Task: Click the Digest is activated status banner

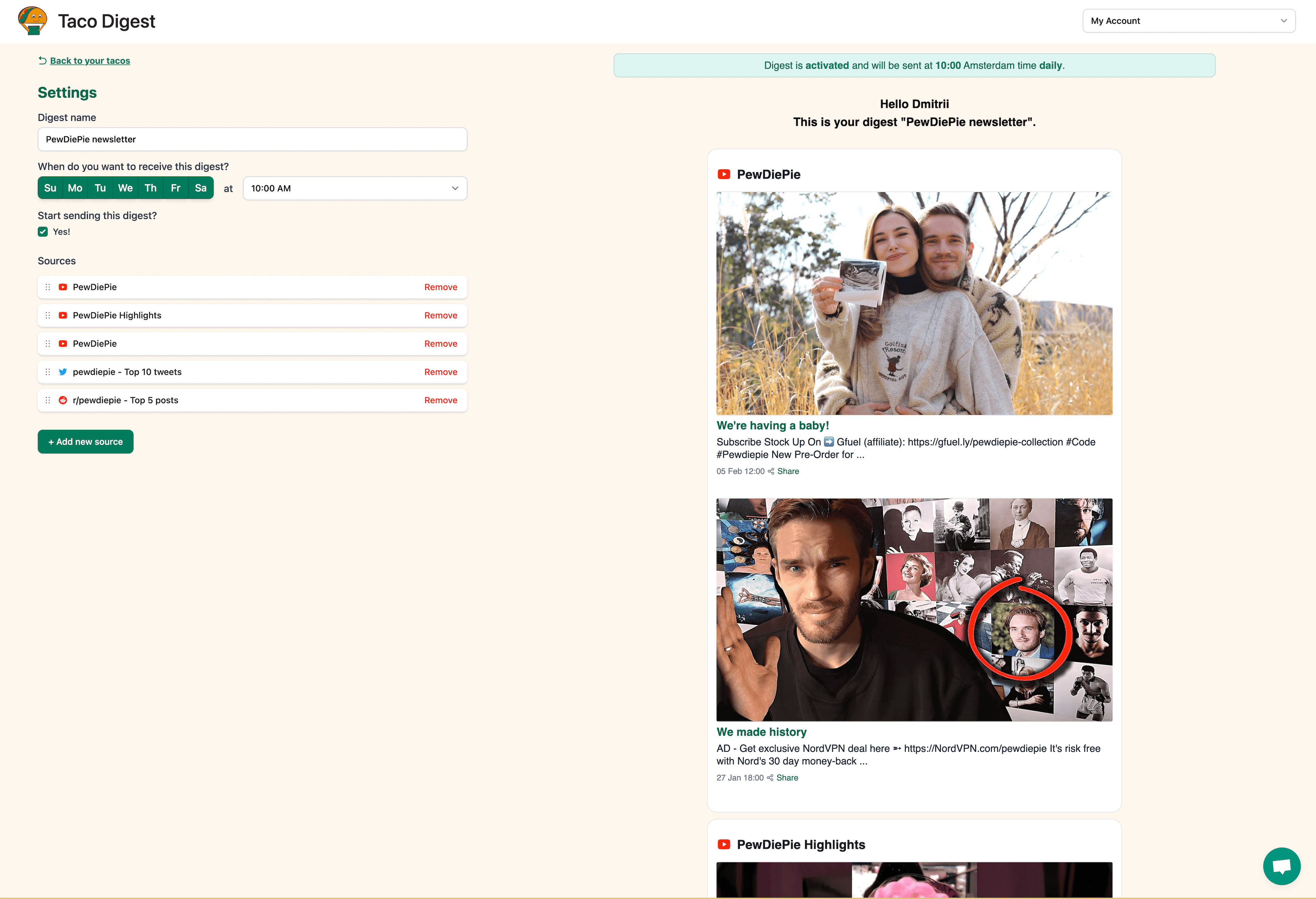Action: pos(914,66)
